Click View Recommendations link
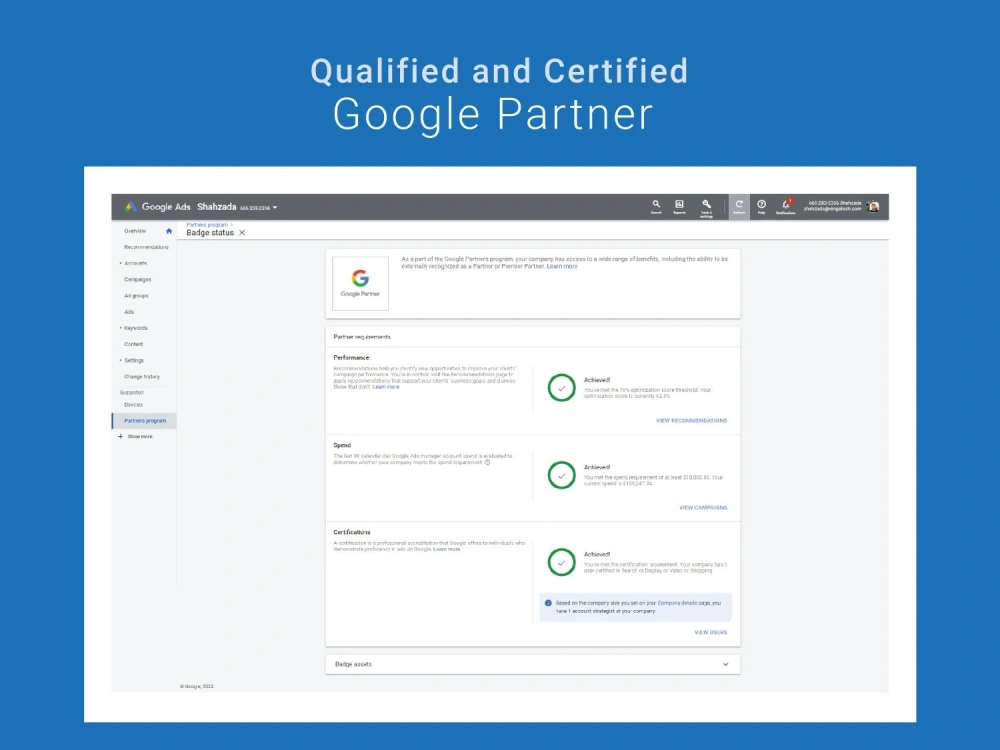Viewport: 1000px width, 750px height. [x=691, y=421]
